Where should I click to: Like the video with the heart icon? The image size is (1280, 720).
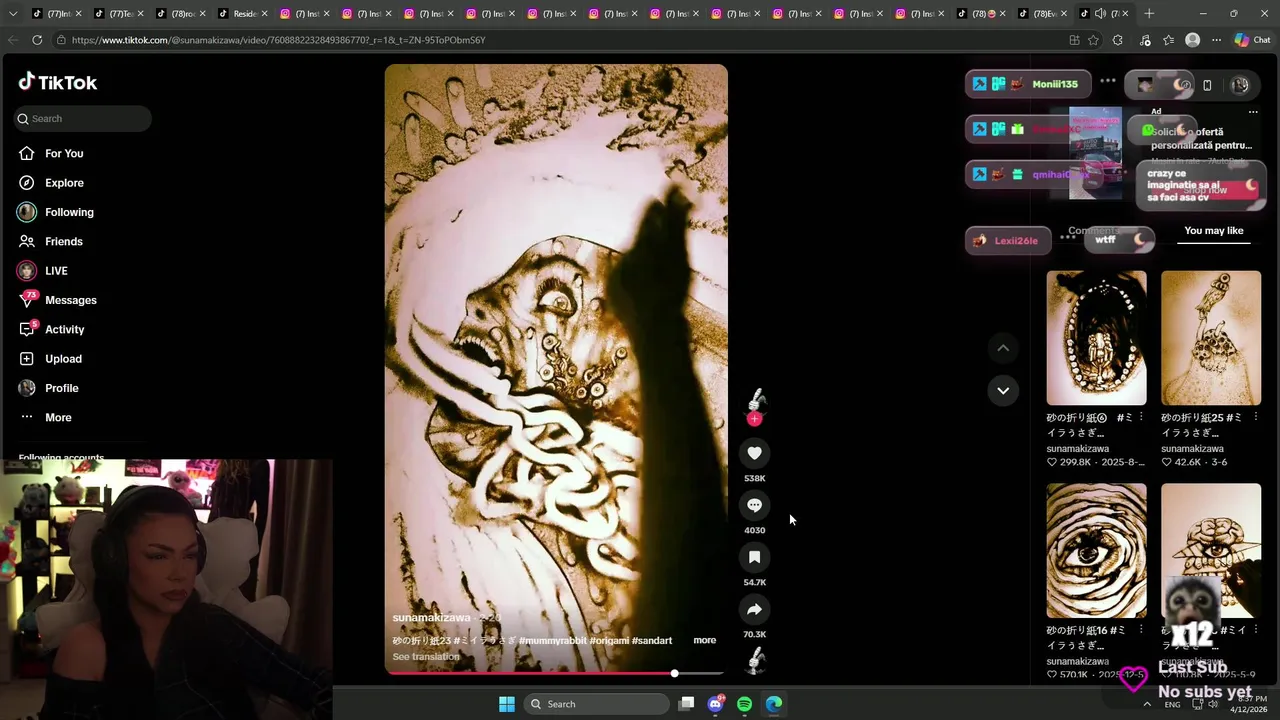(754, 453)
